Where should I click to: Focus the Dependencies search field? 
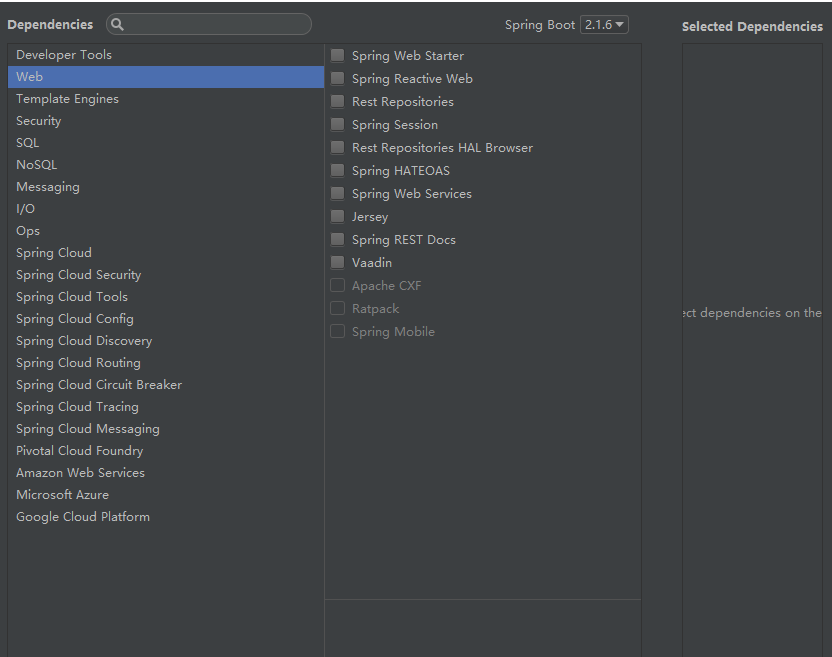tap(209, 24)
